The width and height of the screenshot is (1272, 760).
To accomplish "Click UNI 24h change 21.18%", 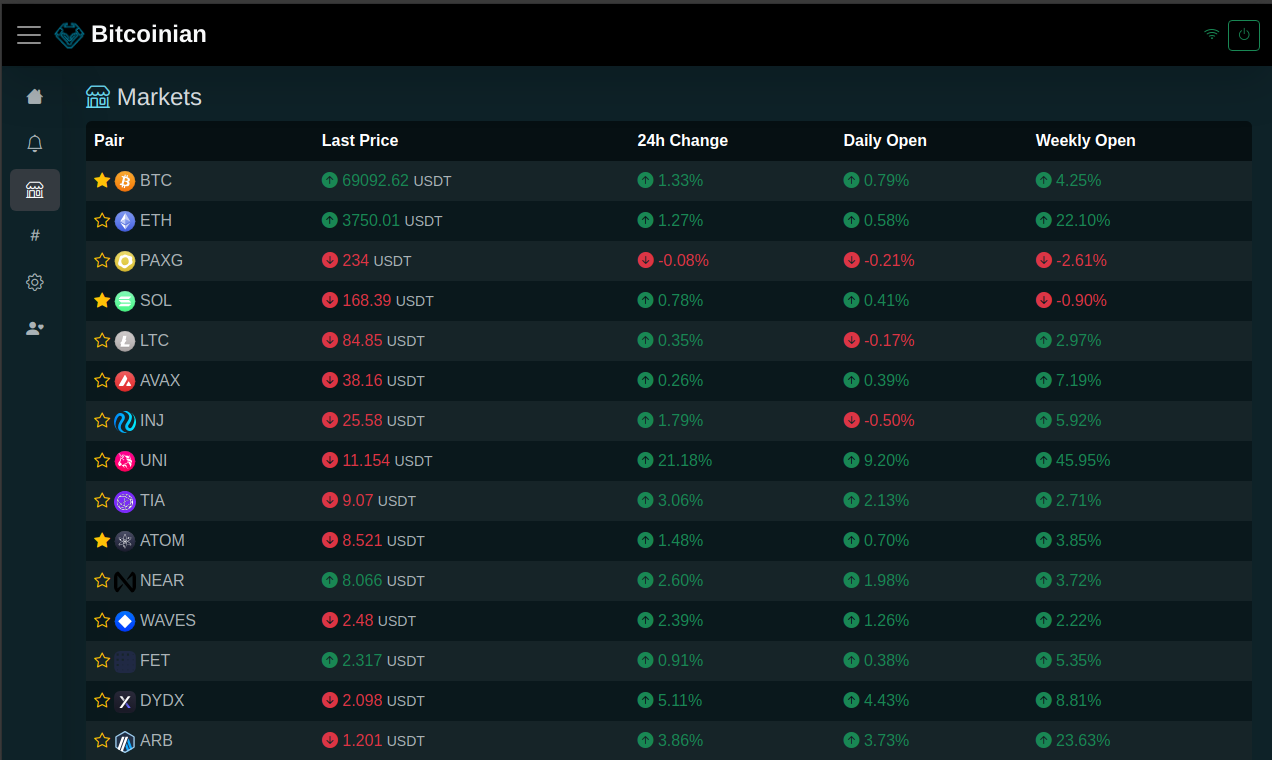I will 685,461.
